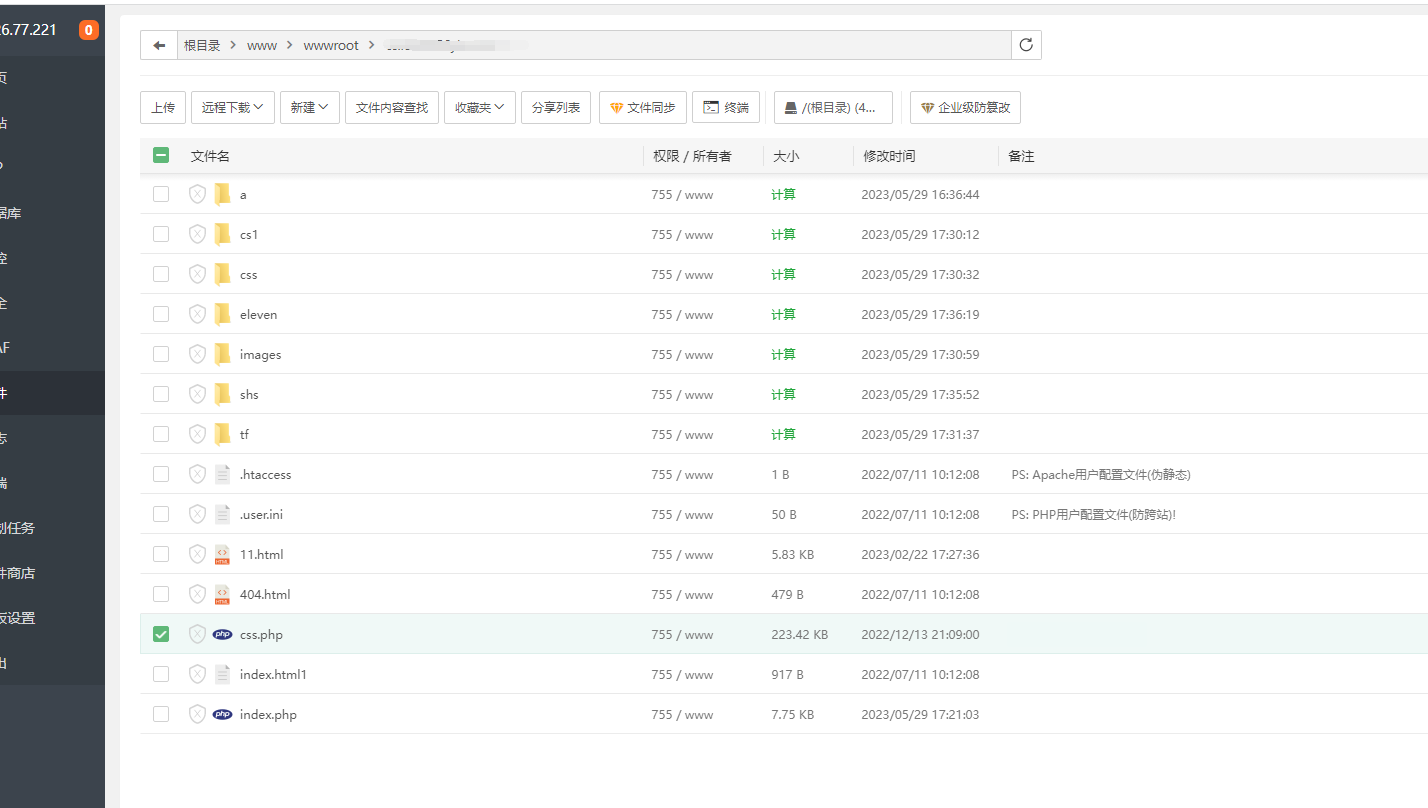Image resolution: width=1428 pixels, height=808 pixels.
Task: Click 根目录 in the breadcrumb path
Action: click(202, 45)
